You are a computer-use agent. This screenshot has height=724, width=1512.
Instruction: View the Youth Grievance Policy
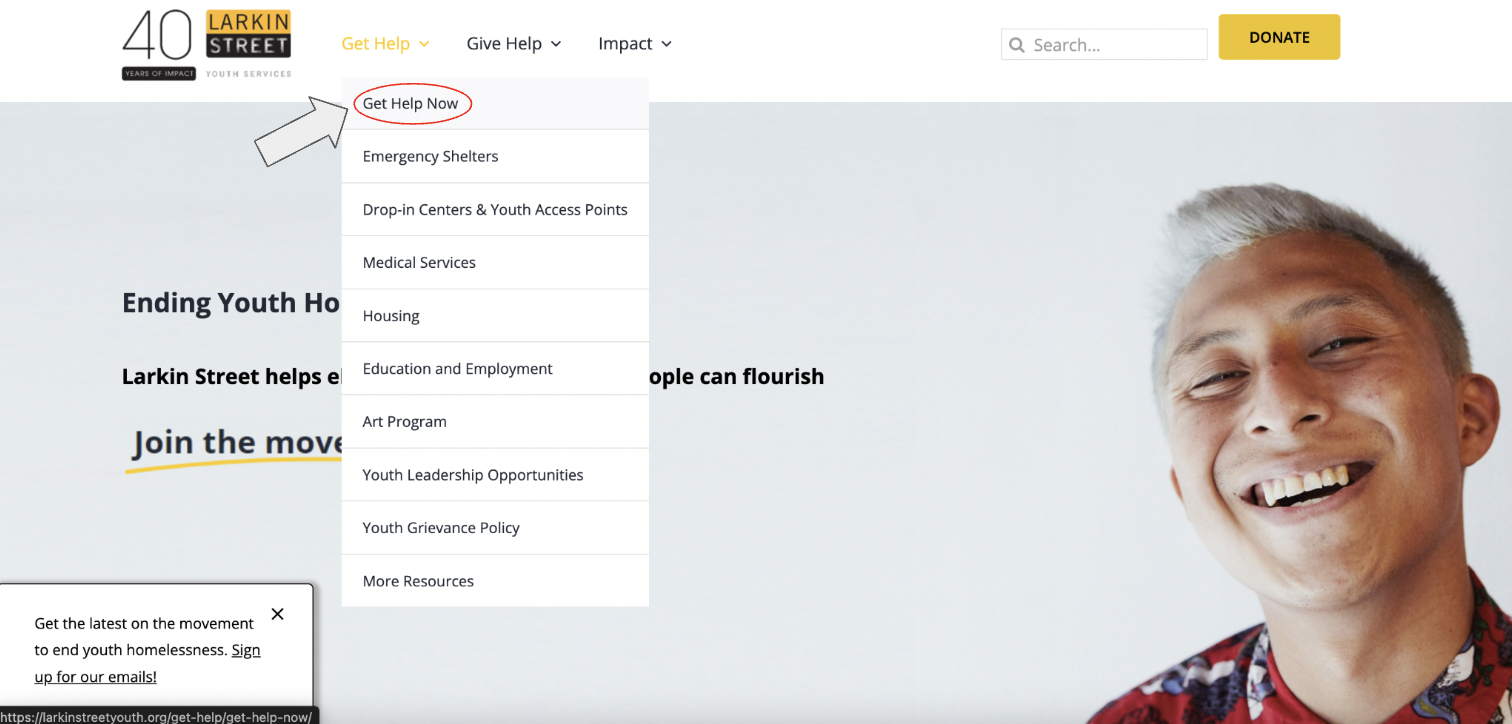pos(441,528)
